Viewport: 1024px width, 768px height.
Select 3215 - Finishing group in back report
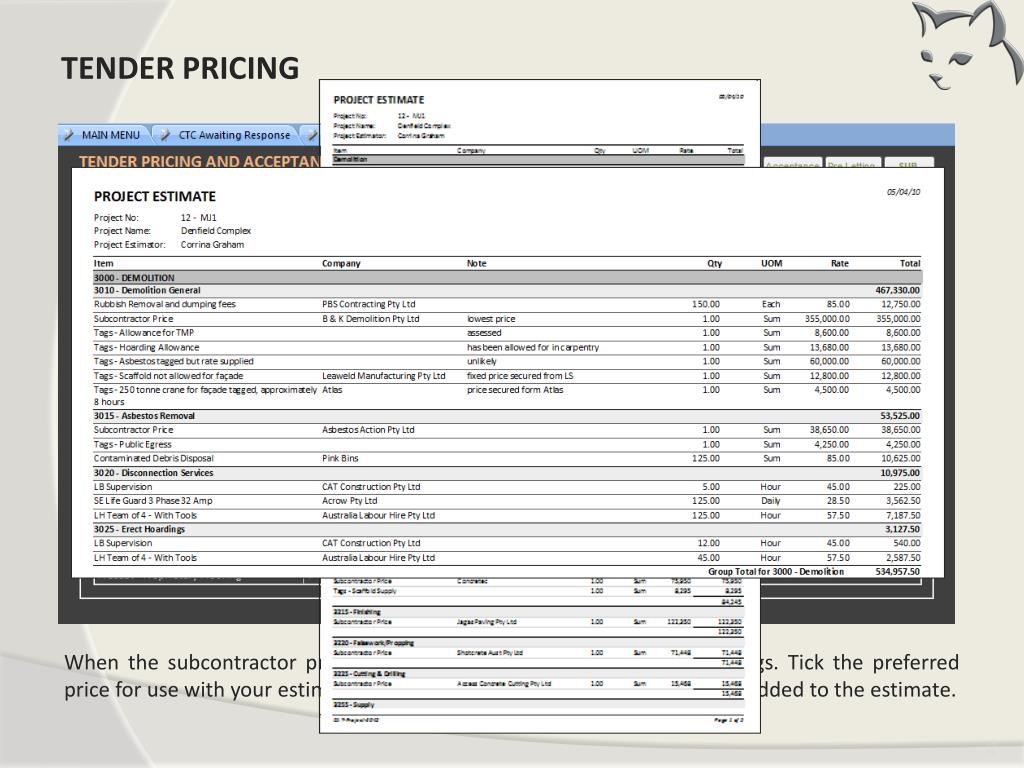coord(357,612)
